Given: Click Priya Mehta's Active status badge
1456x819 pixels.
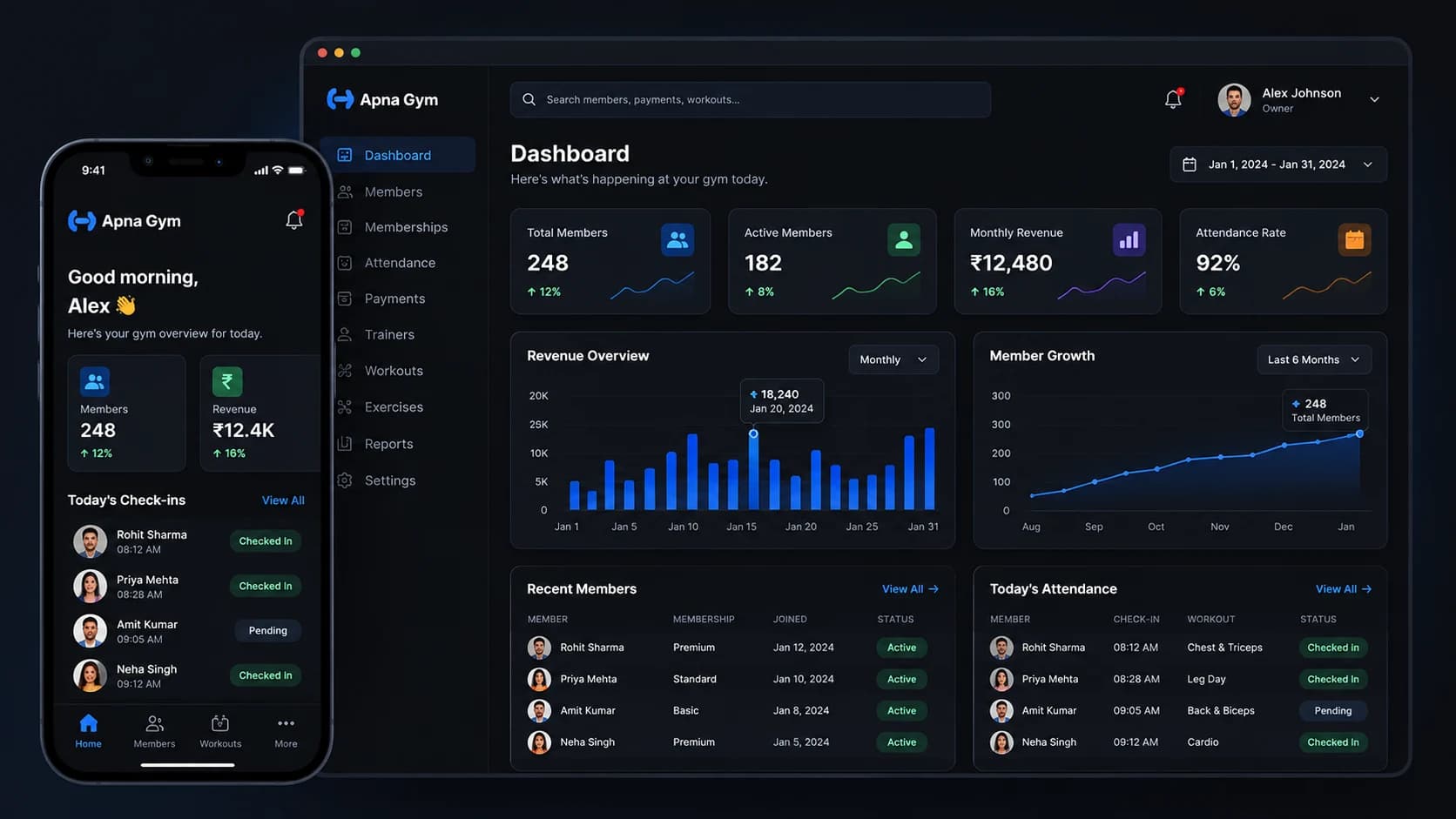Looking at the screenshot, I should pos(901,679).
